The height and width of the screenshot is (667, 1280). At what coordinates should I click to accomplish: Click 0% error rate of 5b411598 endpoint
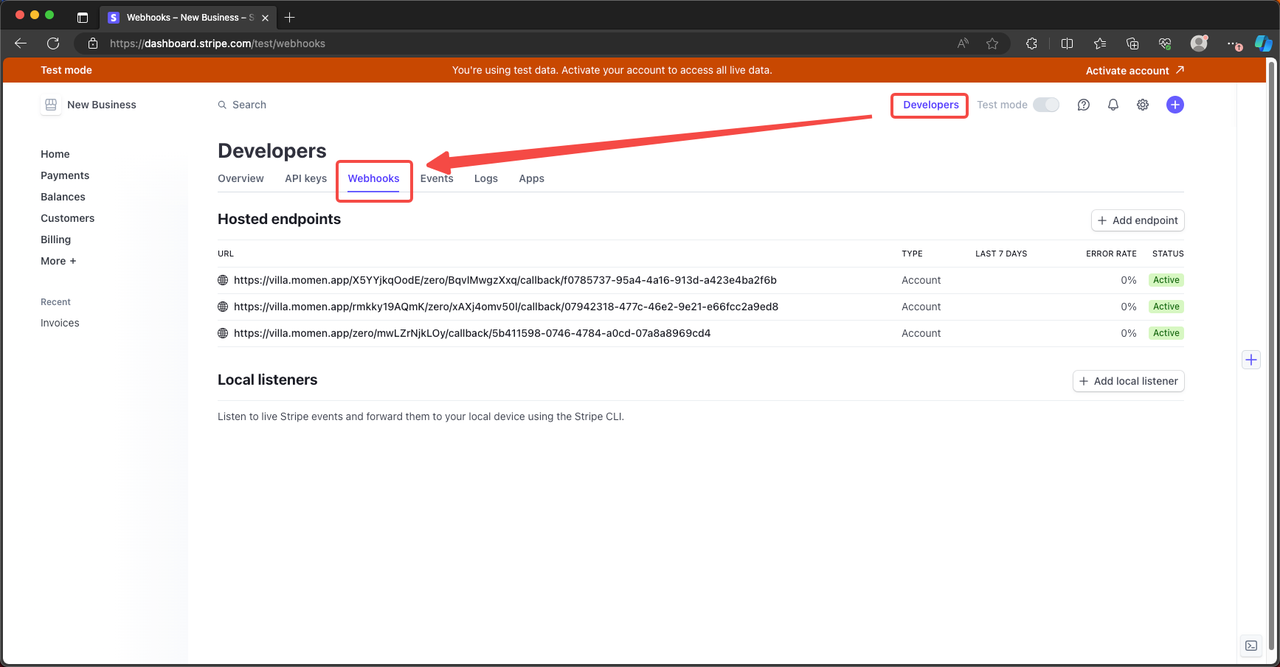click(x=1129, y=333)
